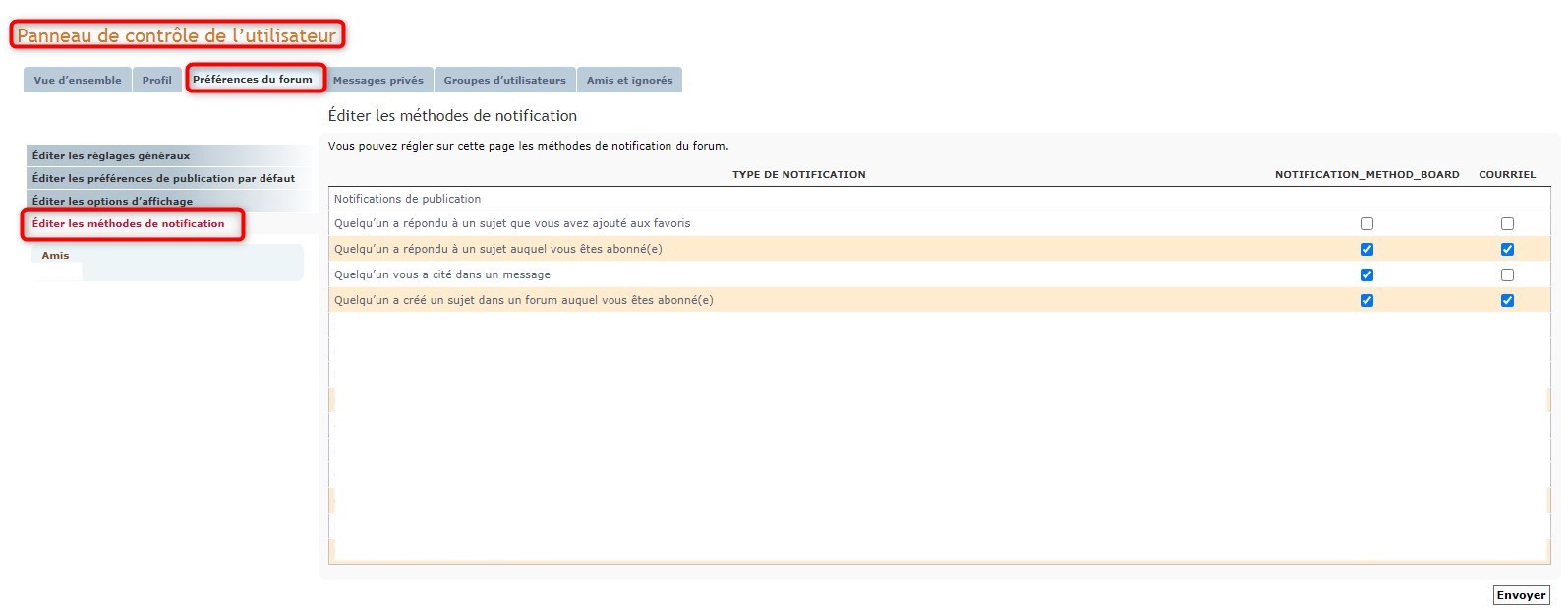Uncheck courriel for subscribed topic replies
1568x610 pixels.
(x=1507, y=250)
